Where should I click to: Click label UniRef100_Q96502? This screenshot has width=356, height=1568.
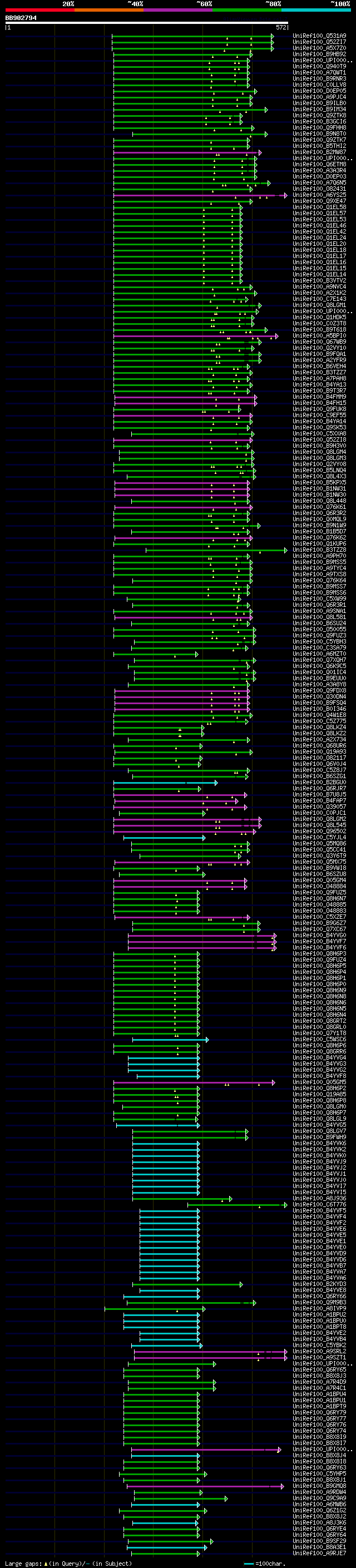tap(319, 831)
